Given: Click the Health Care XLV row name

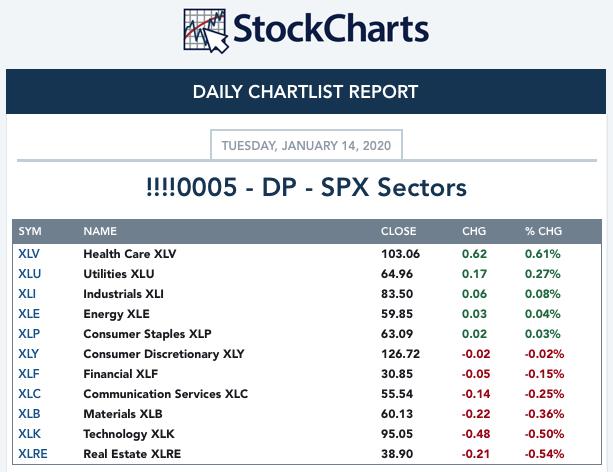Looking at the screenshot, I should [129, 254].
